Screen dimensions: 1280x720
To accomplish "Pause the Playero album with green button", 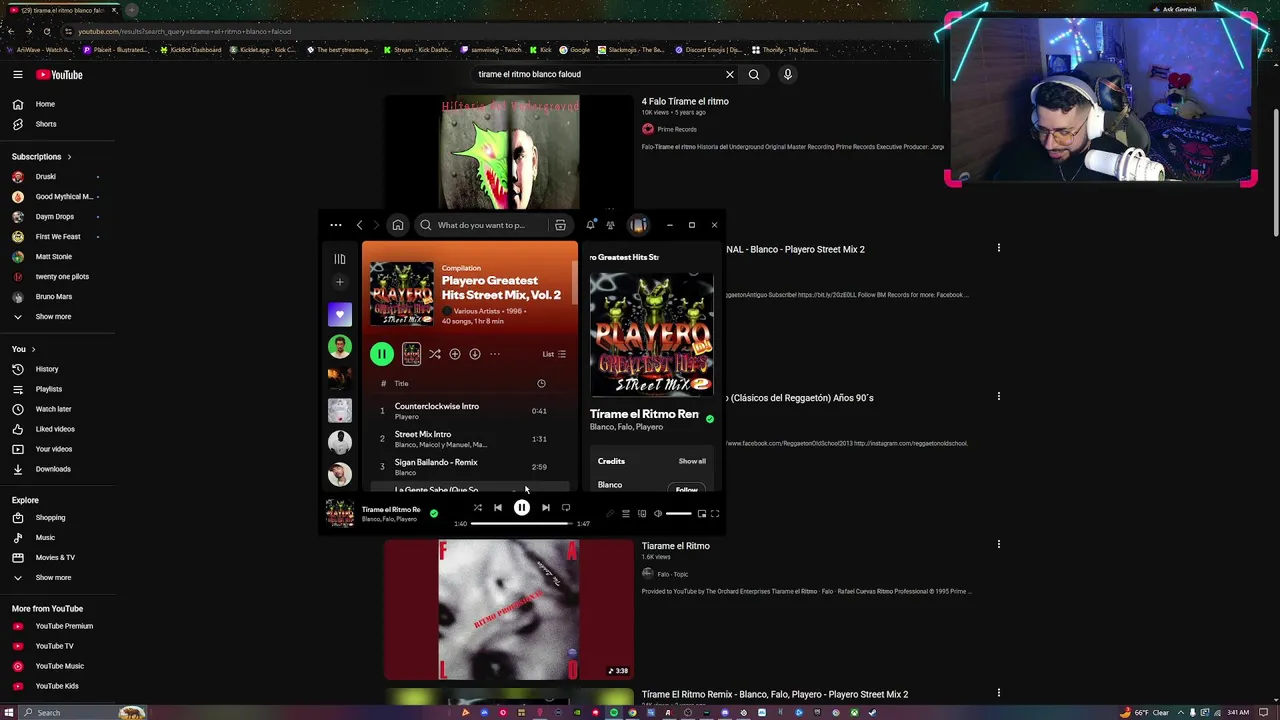I will [x=381, y=353].
